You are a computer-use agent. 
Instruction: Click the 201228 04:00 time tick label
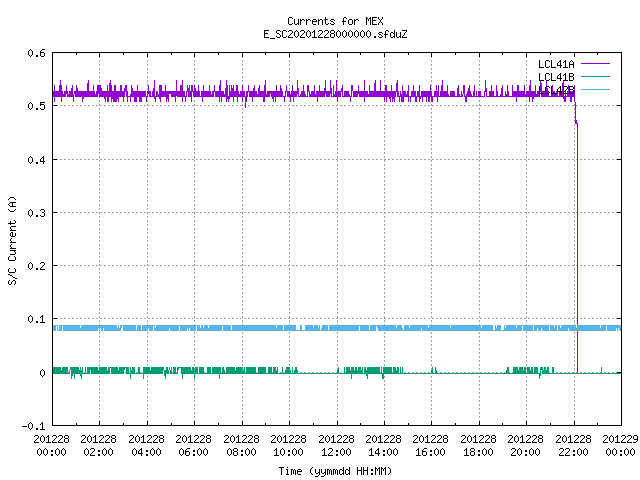pyautogui.click(x=147, y=446)
